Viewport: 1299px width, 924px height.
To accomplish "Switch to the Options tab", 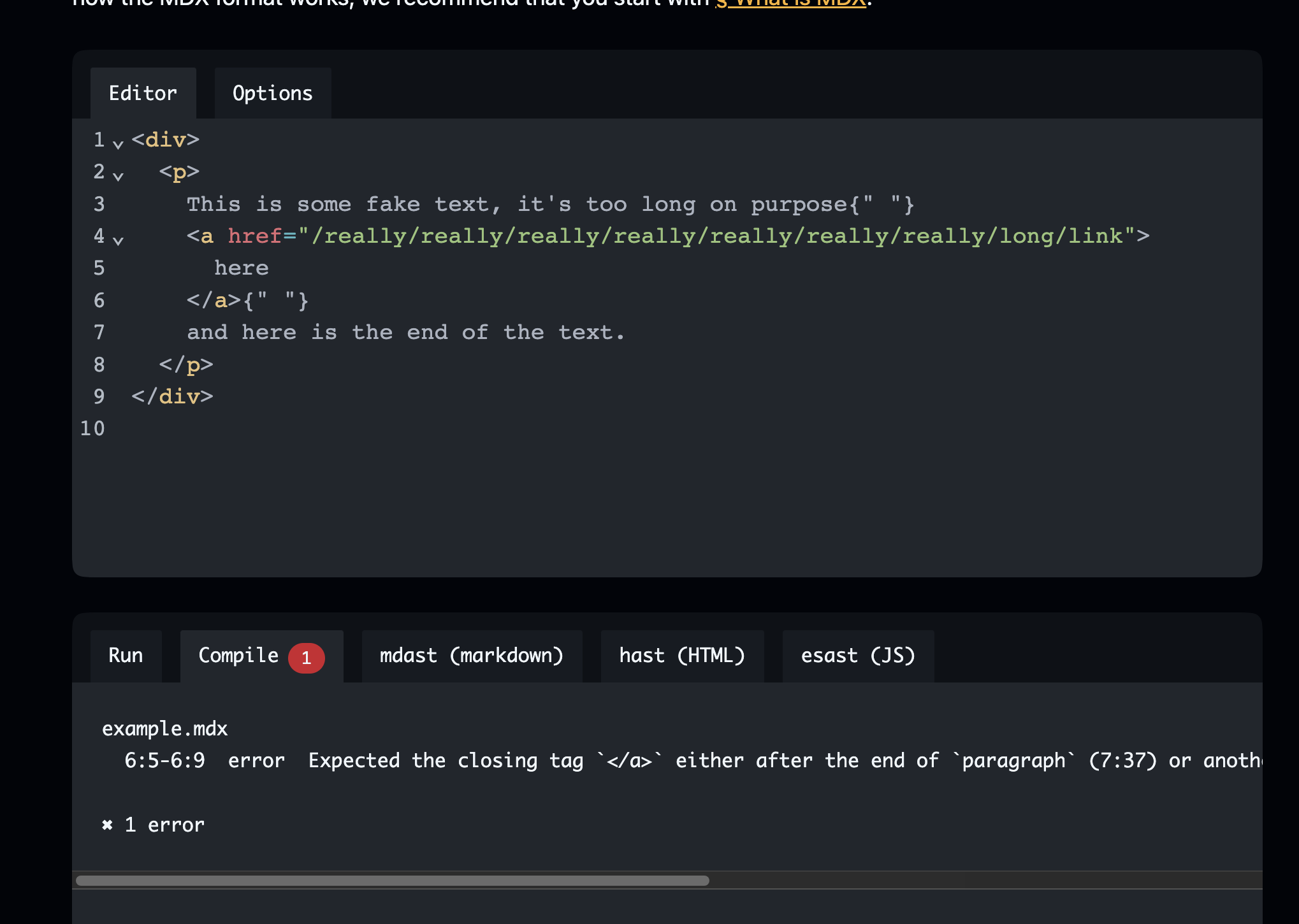I will coord(272,93).
